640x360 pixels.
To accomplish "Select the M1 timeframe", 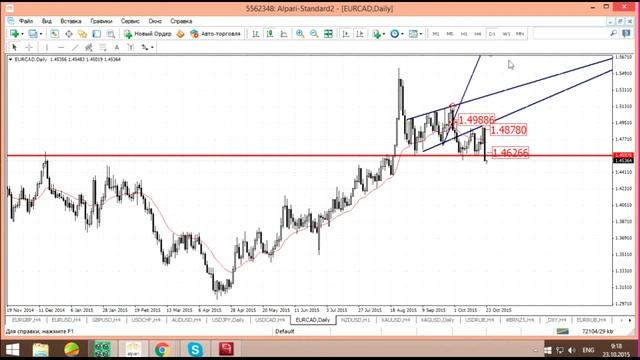I will (x=436, y=34).
